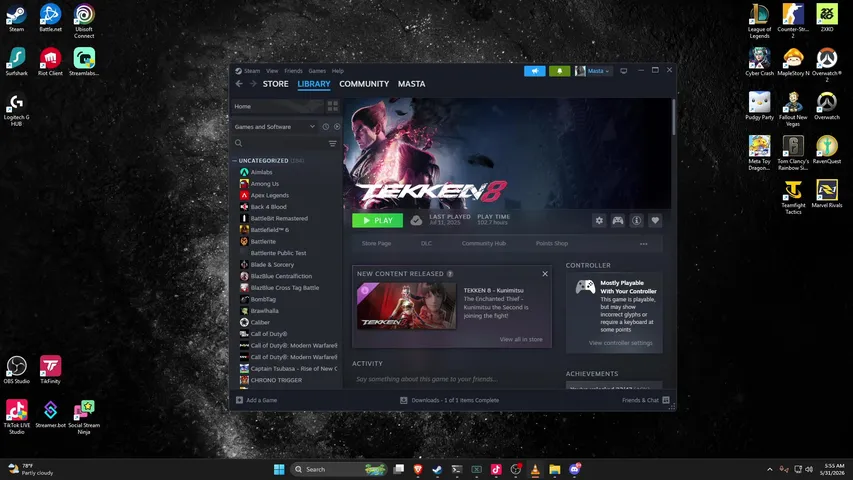Open the View menu

[x=272, y=71]
